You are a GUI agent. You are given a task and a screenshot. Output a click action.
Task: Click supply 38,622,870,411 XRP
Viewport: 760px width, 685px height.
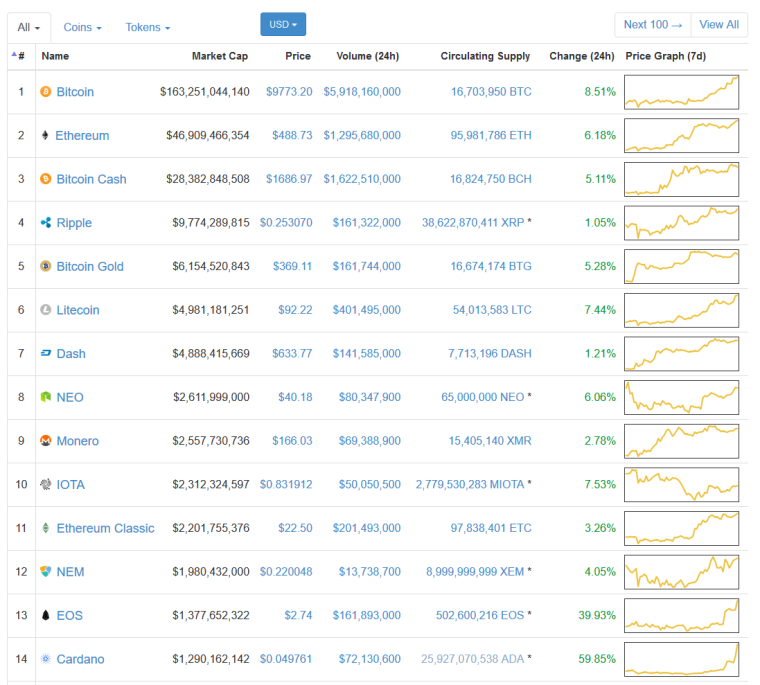(x=473, y=223)
